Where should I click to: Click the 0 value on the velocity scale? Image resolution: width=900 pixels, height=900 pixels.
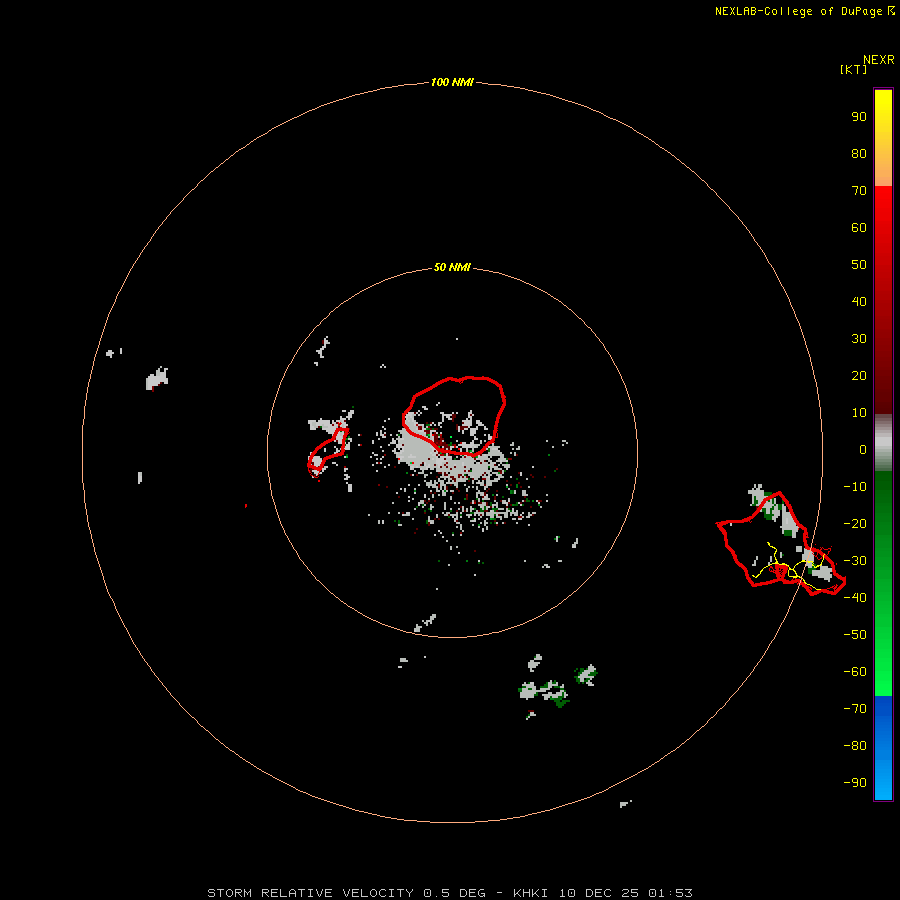[863, 450]
